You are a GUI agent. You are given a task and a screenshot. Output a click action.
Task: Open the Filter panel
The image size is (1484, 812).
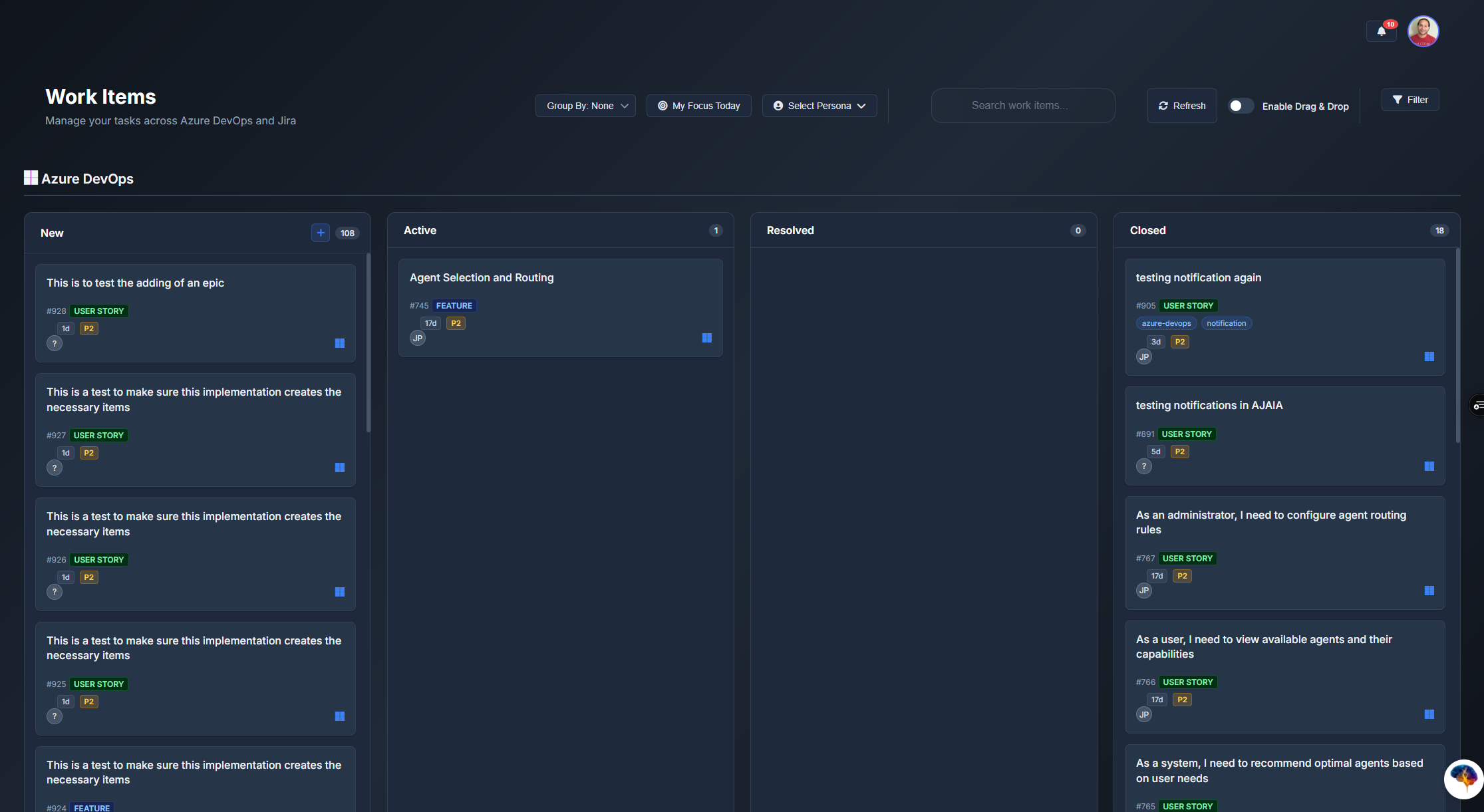(x=1410, y=99)
